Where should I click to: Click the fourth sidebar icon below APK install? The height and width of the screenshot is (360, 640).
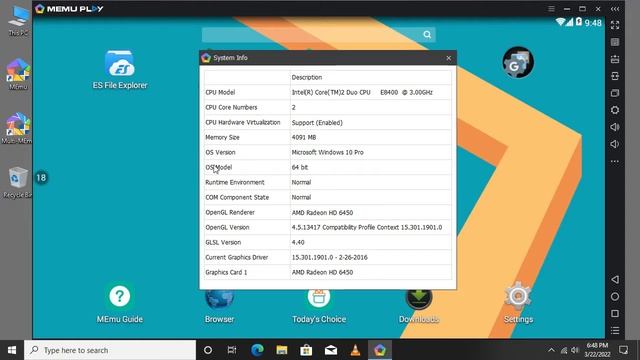coord(615,76)
